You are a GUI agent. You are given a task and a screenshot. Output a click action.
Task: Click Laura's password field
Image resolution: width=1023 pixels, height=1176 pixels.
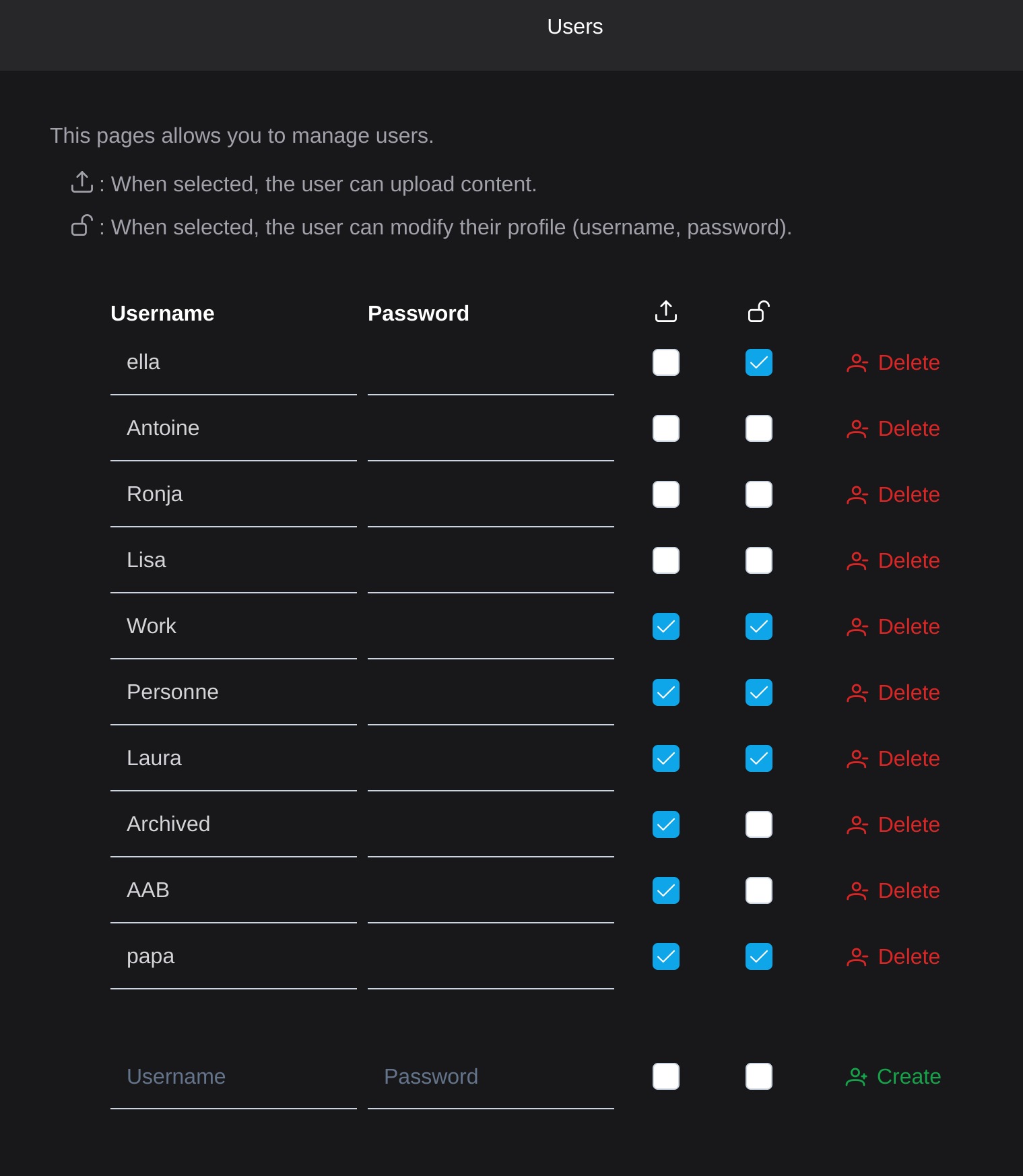coord(491,758)
